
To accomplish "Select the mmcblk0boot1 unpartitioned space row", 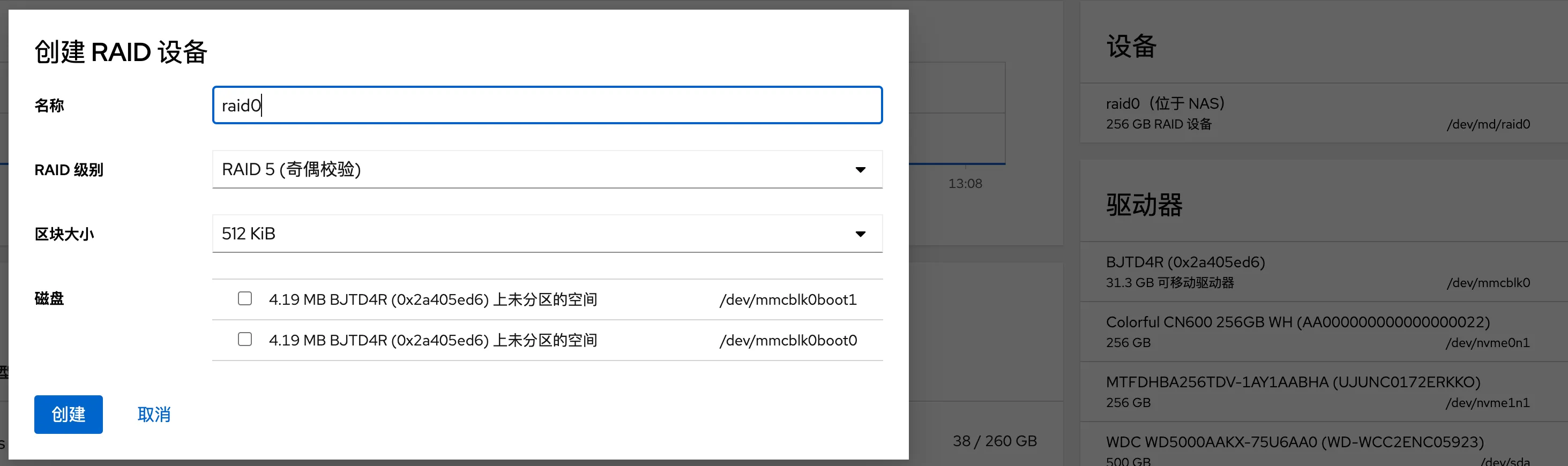I will [432, 299].
